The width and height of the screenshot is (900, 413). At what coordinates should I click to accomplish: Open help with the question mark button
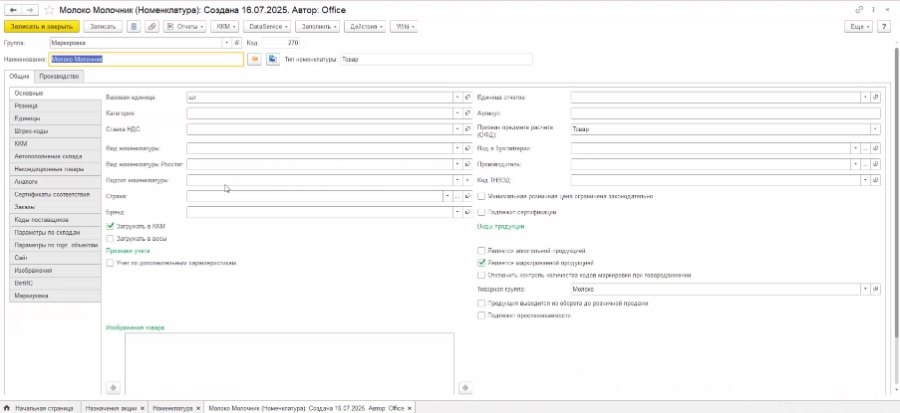(x=885, y=26)
